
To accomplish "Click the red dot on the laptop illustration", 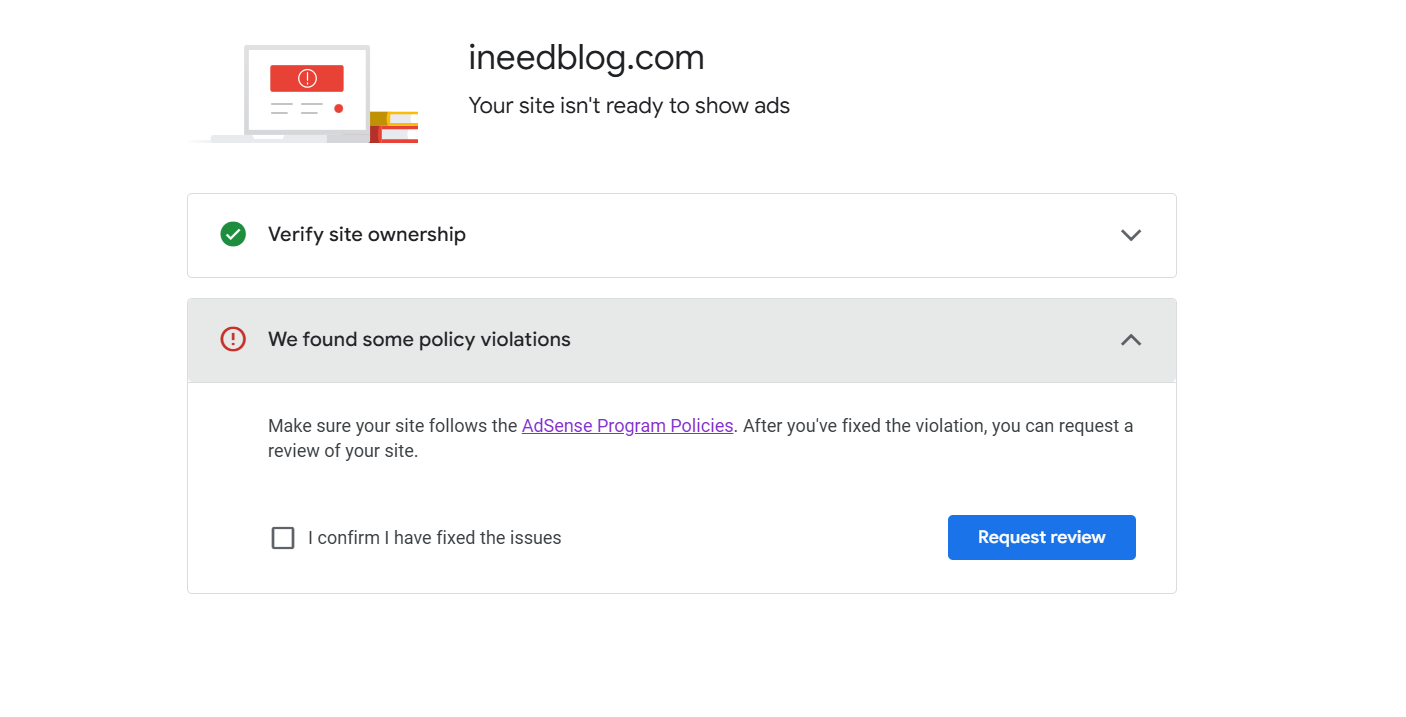I will click(339, 108).
